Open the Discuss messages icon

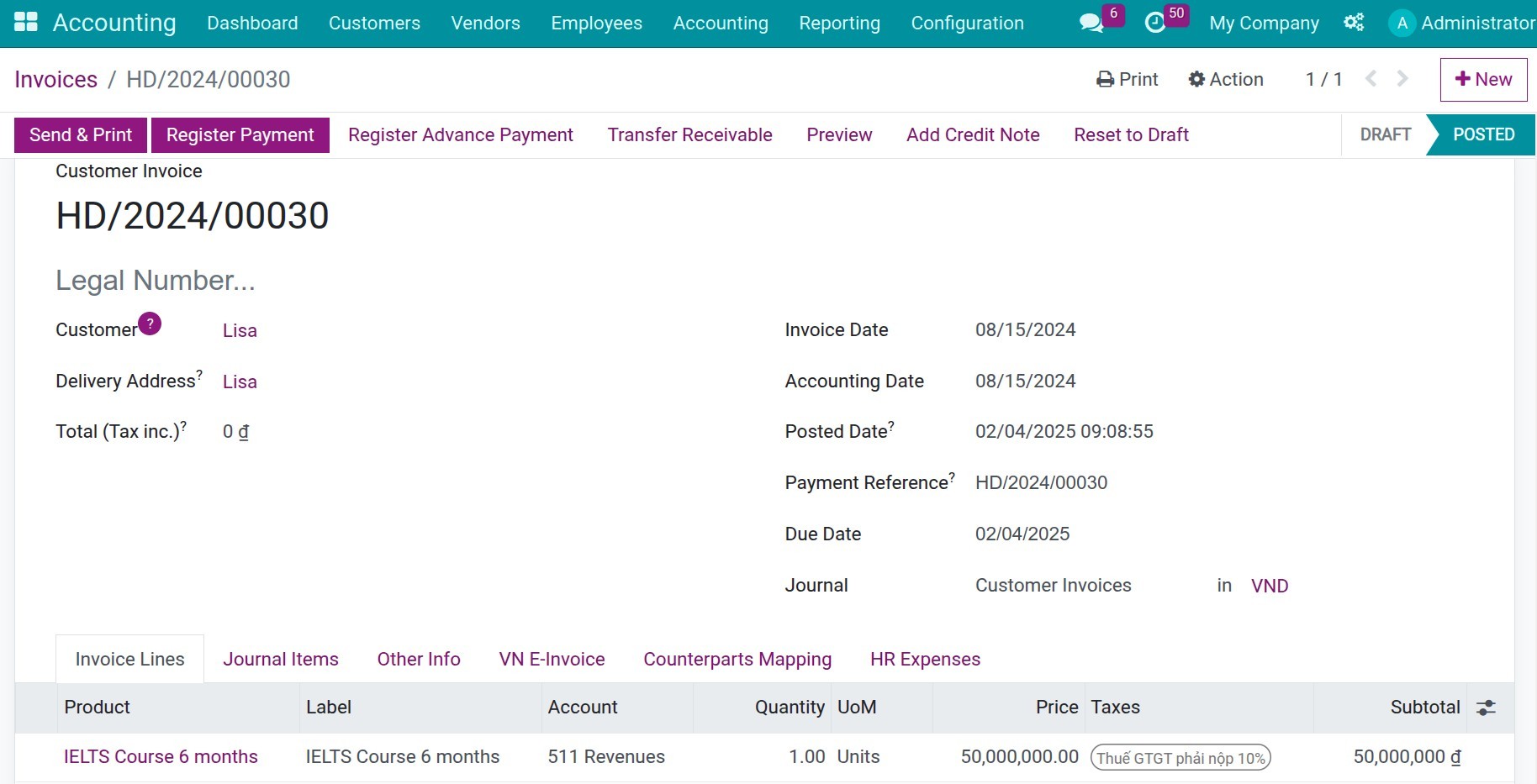pos(1090,23)
